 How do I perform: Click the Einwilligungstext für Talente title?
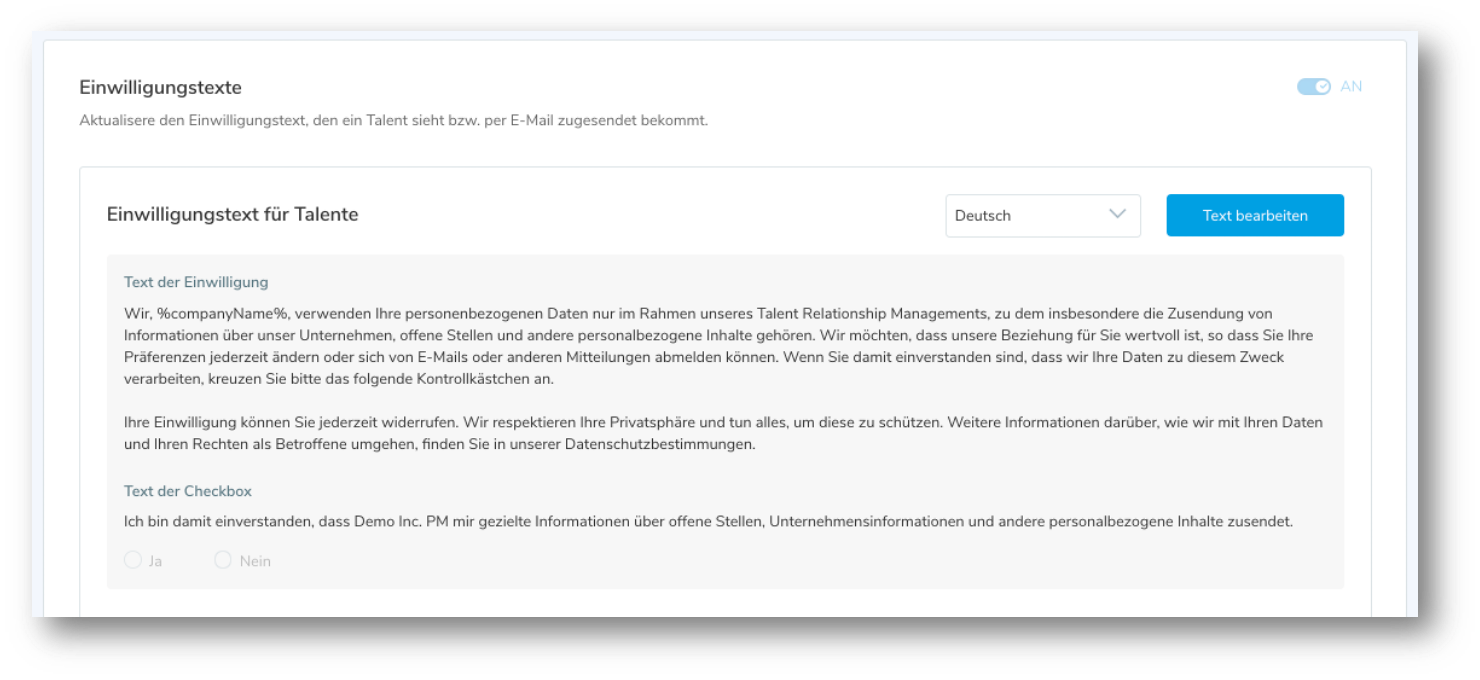pos(232,215)
